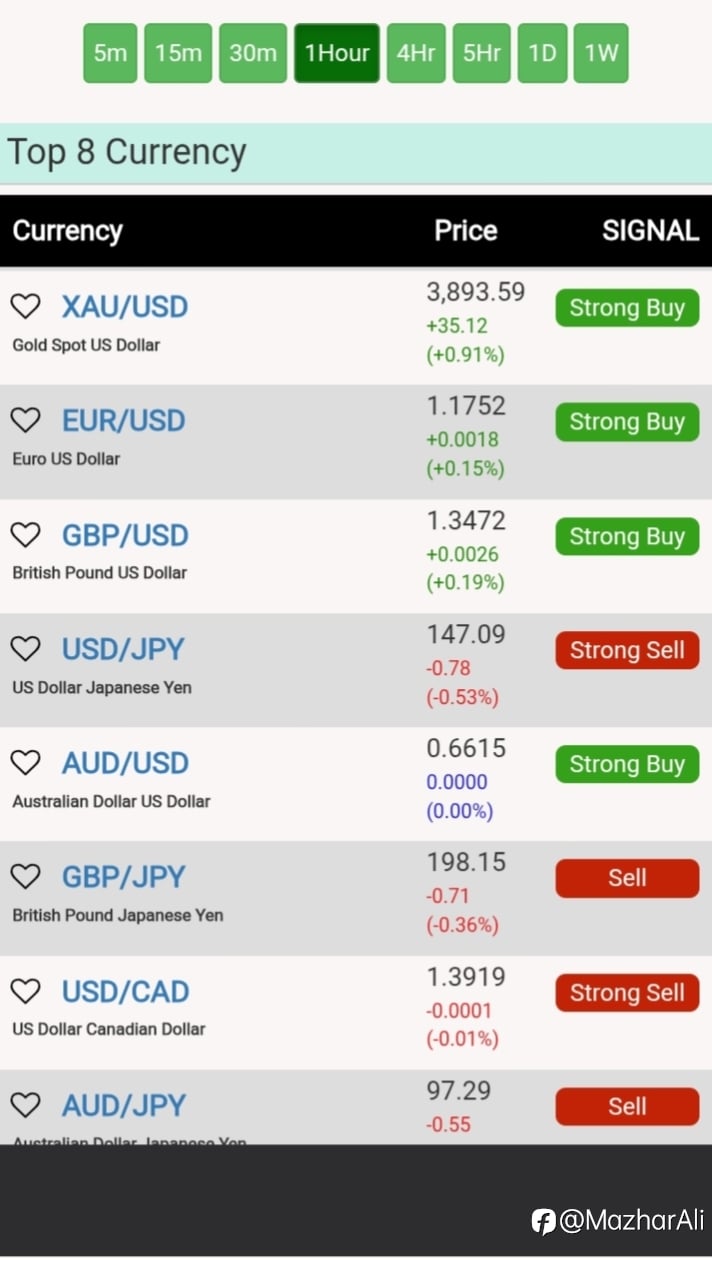Tap the Sell signal for GBP/JPY
Screen dimensions: 712x1264
[627, 878]
